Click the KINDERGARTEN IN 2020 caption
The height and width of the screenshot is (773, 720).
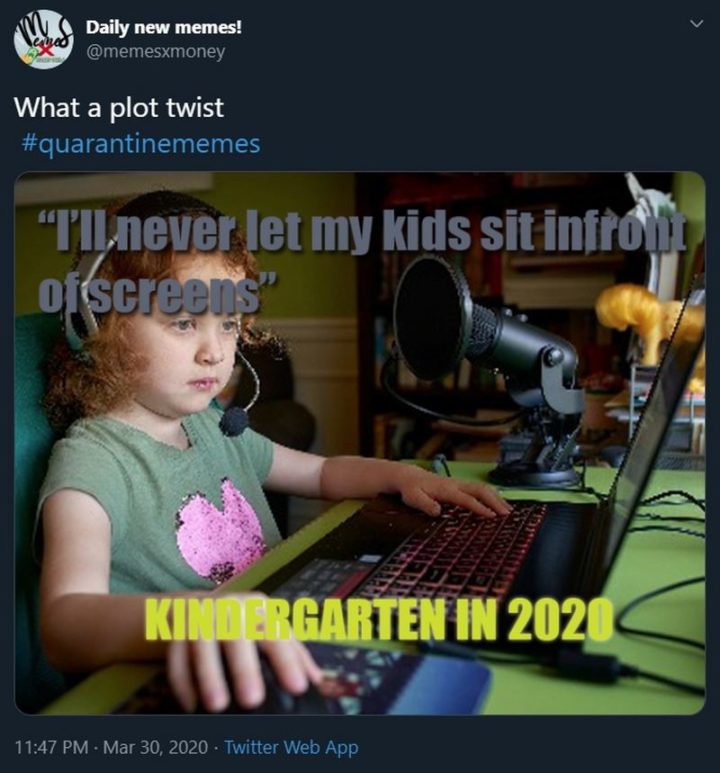378,619
